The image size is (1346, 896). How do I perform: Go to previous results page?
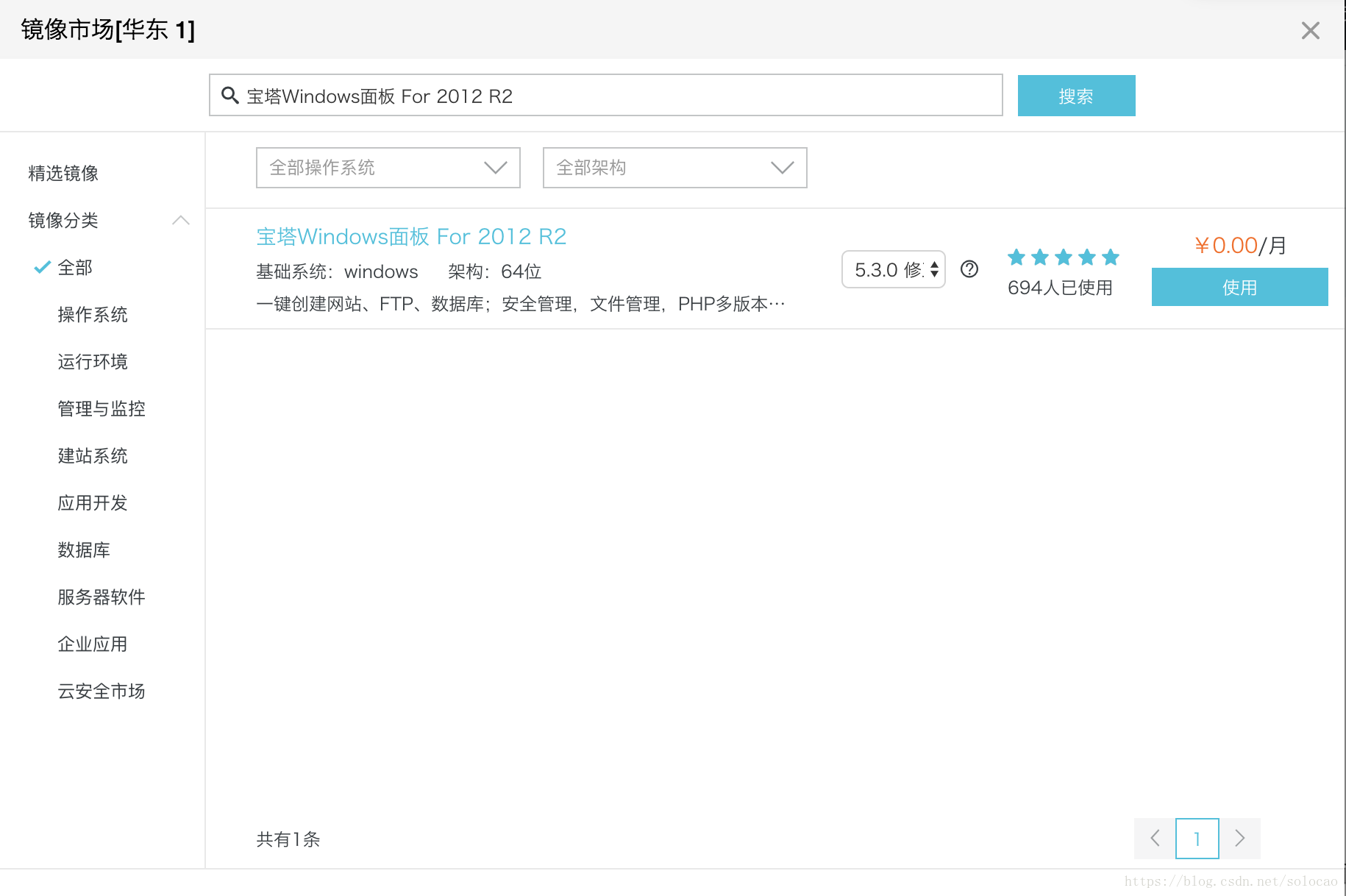coord(1155,839)
